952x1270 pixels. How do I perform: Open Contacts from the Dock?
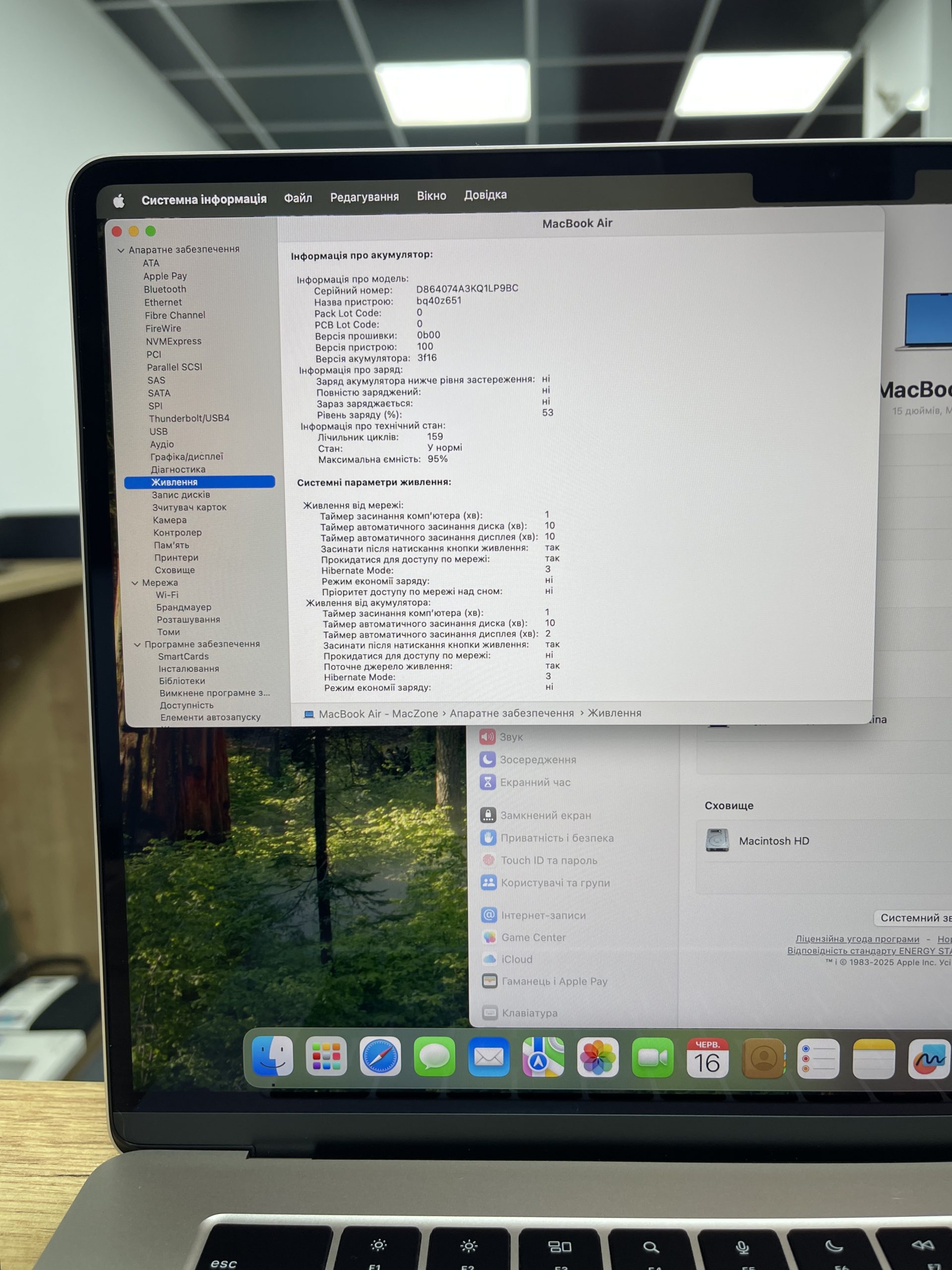[763, 1059]
